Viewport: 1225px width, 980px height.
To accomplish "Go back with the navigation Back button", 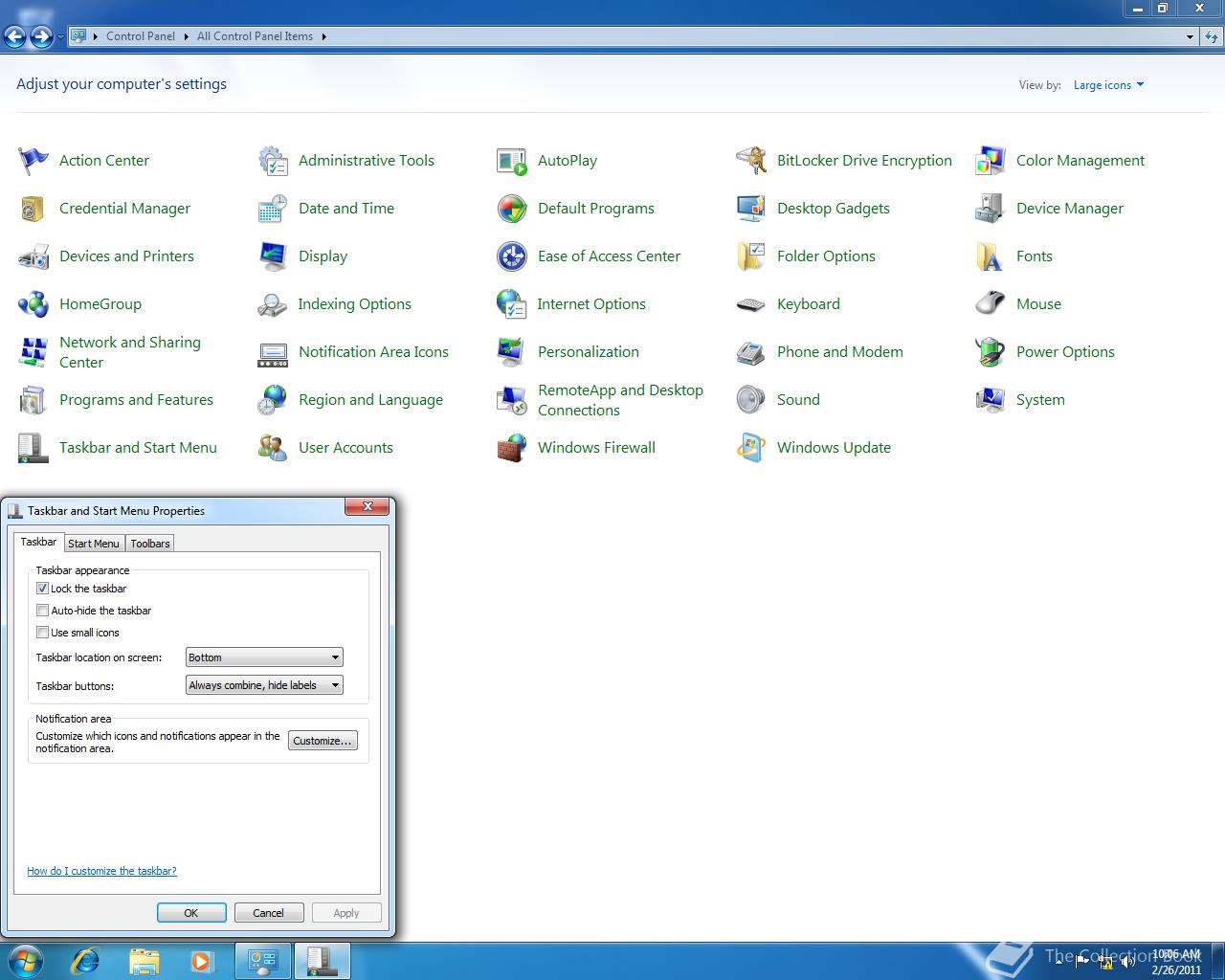I will click(x=14, y=37).
